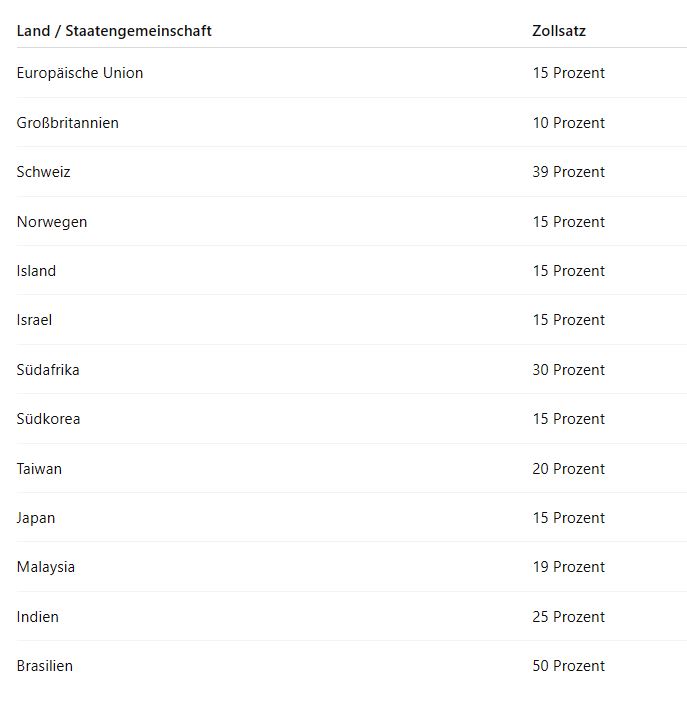Select the "Malaysia" country cell
The image size is (687, 702).
click(x=45, y=567)
